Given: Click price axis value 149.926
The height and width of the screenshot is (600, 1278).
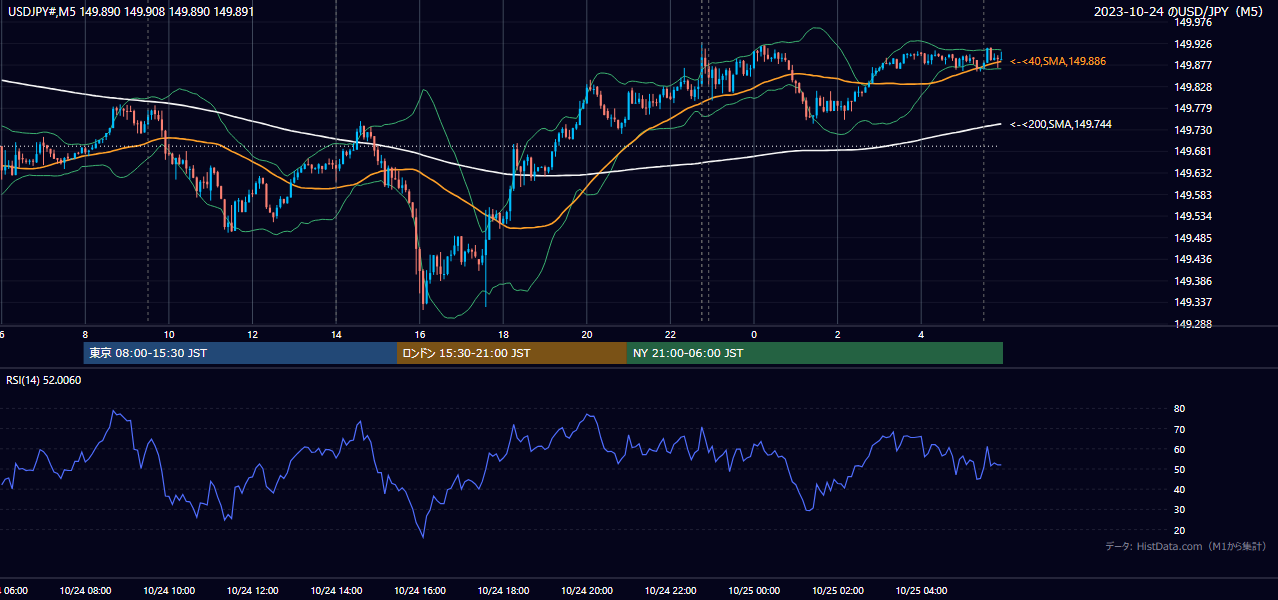Looking at the screenshot, I should tap(1192, 44).
